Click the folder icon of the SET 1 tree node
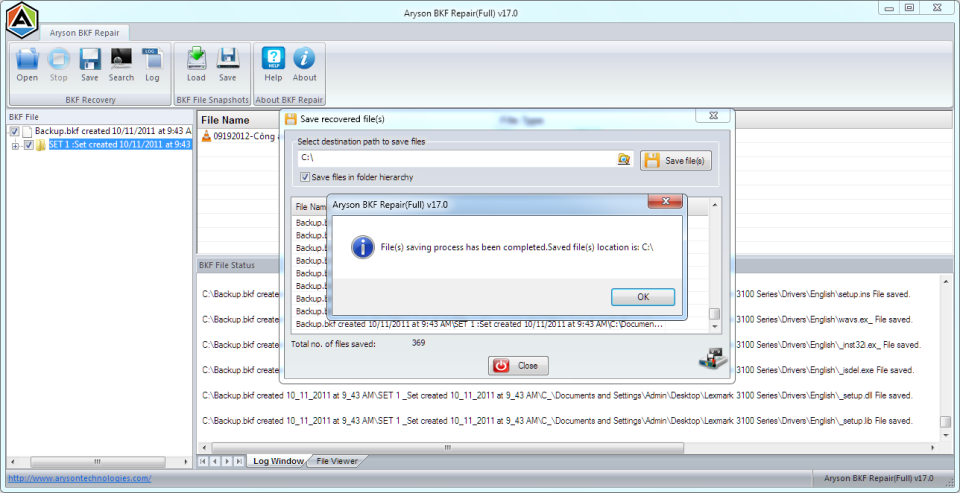 [40, 145]
